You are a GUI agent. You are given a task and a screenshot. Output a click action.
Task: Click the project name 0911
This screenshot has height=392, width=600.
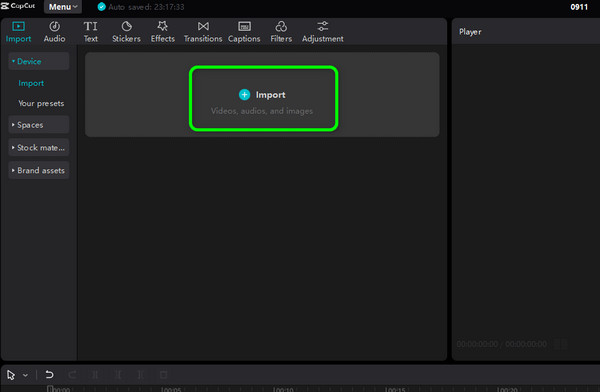579,7
